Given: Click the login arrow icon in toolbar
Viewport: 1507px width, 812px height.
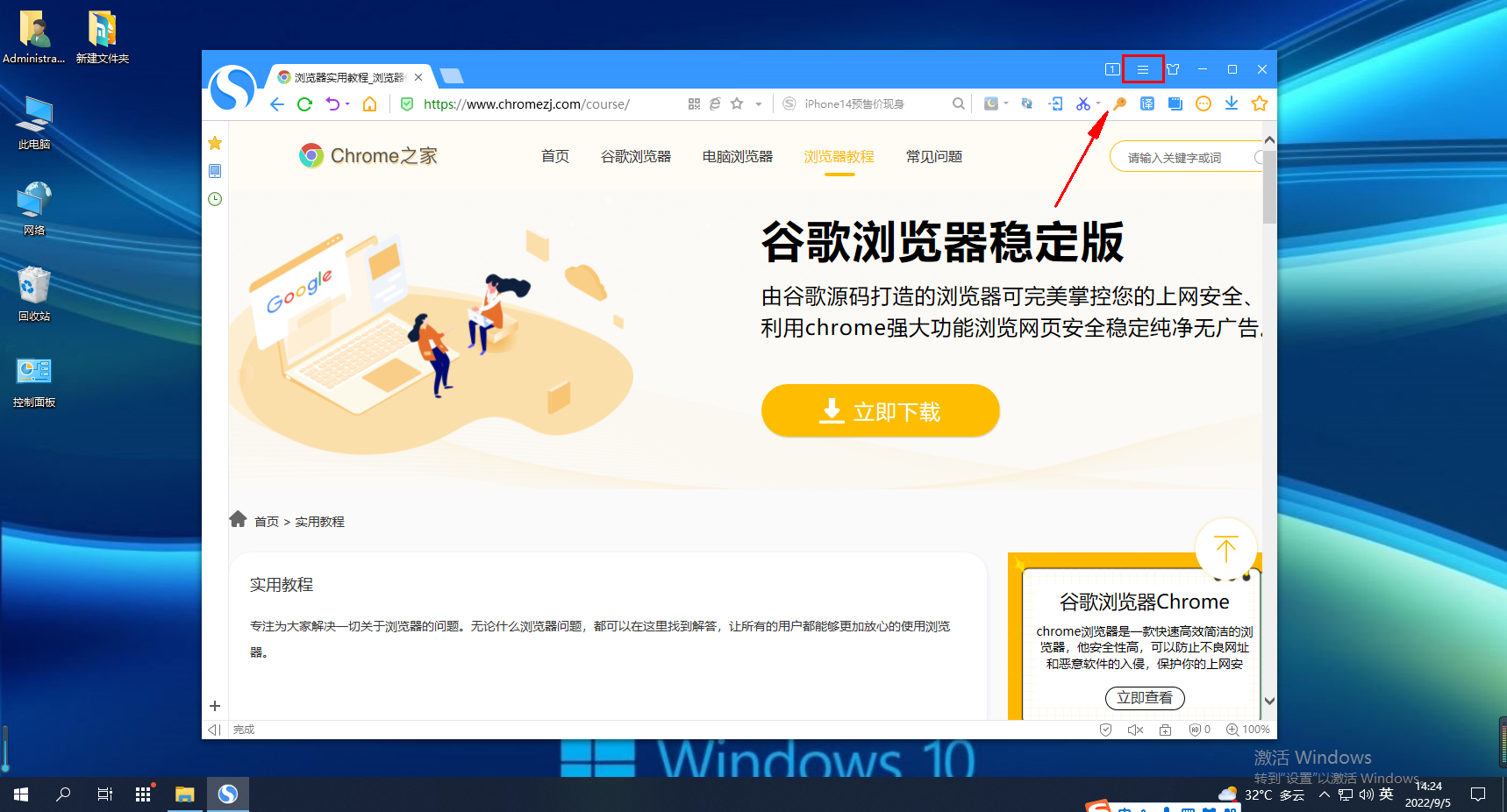Looking at the screenshot, I should (1056, 103).
